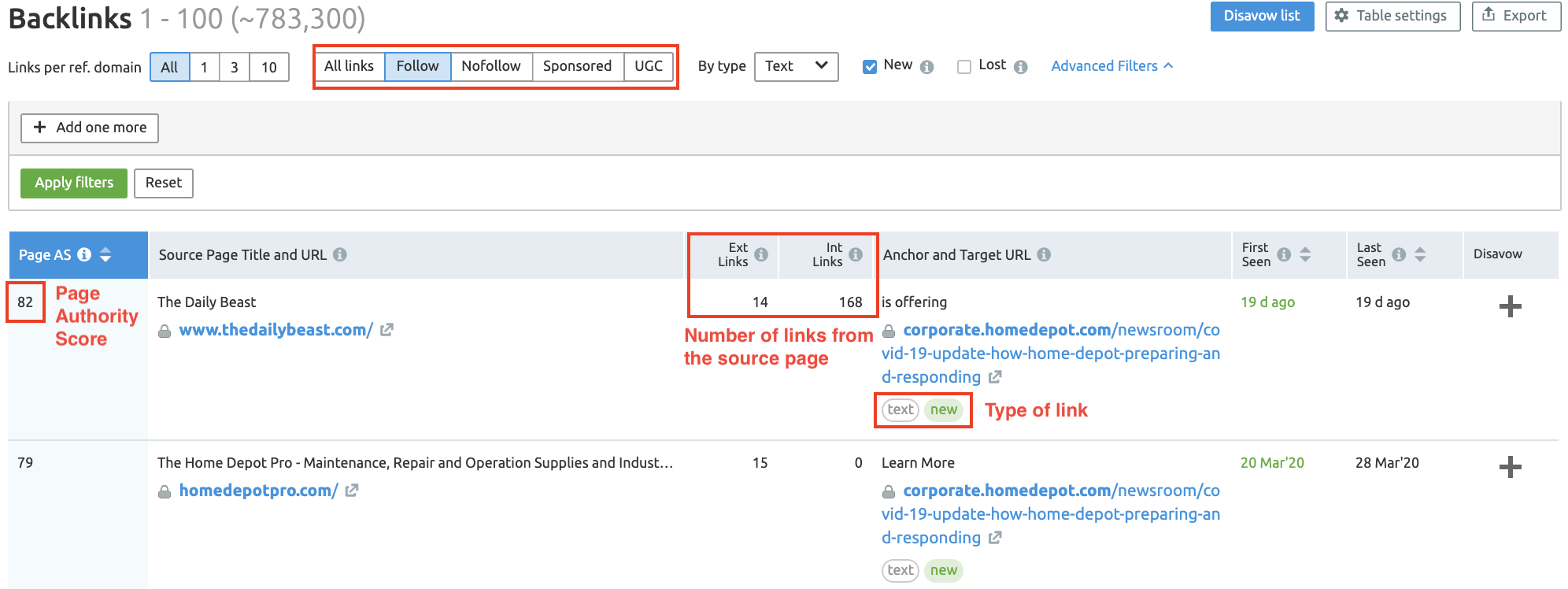Open Table settings

tap(1392, 16)
